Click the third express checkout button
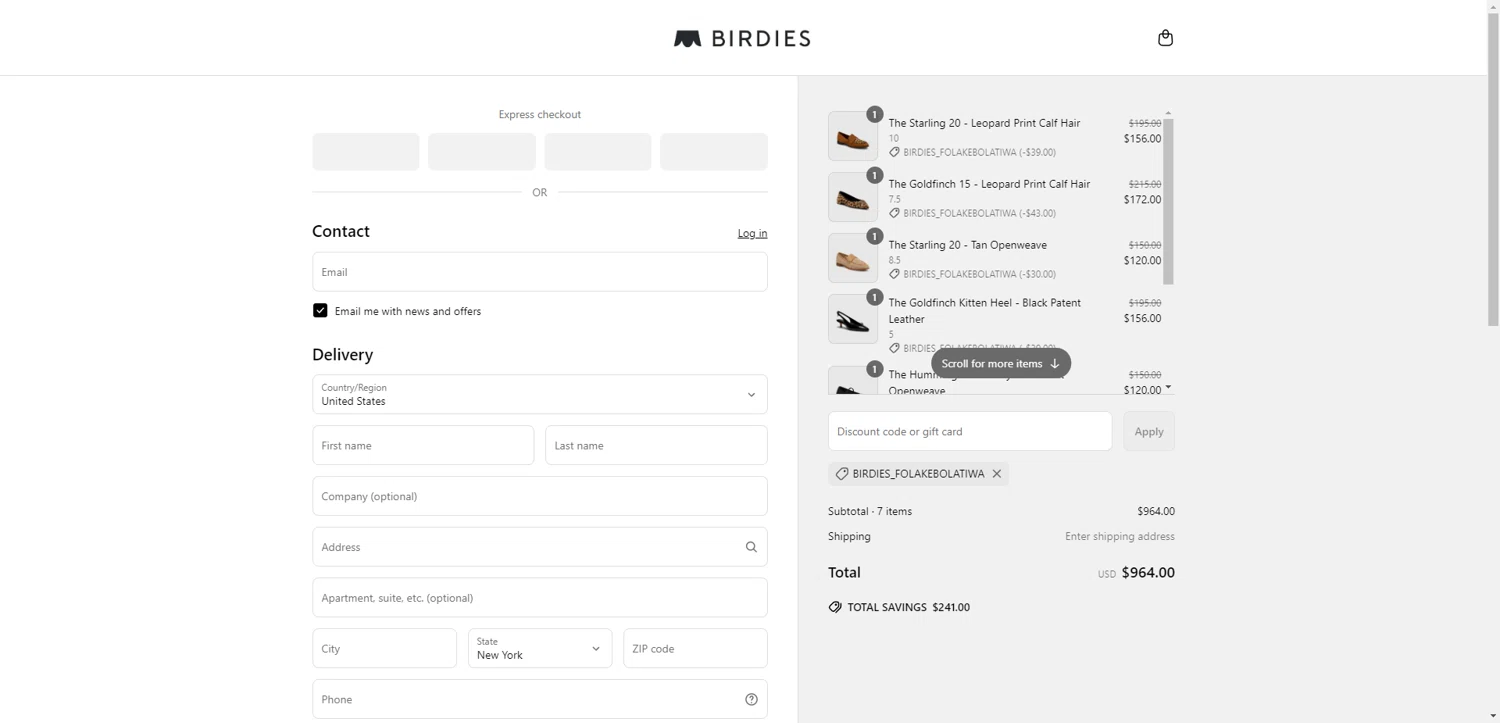The height and width of the screenshot is (723, 1500). coord(598,152)
